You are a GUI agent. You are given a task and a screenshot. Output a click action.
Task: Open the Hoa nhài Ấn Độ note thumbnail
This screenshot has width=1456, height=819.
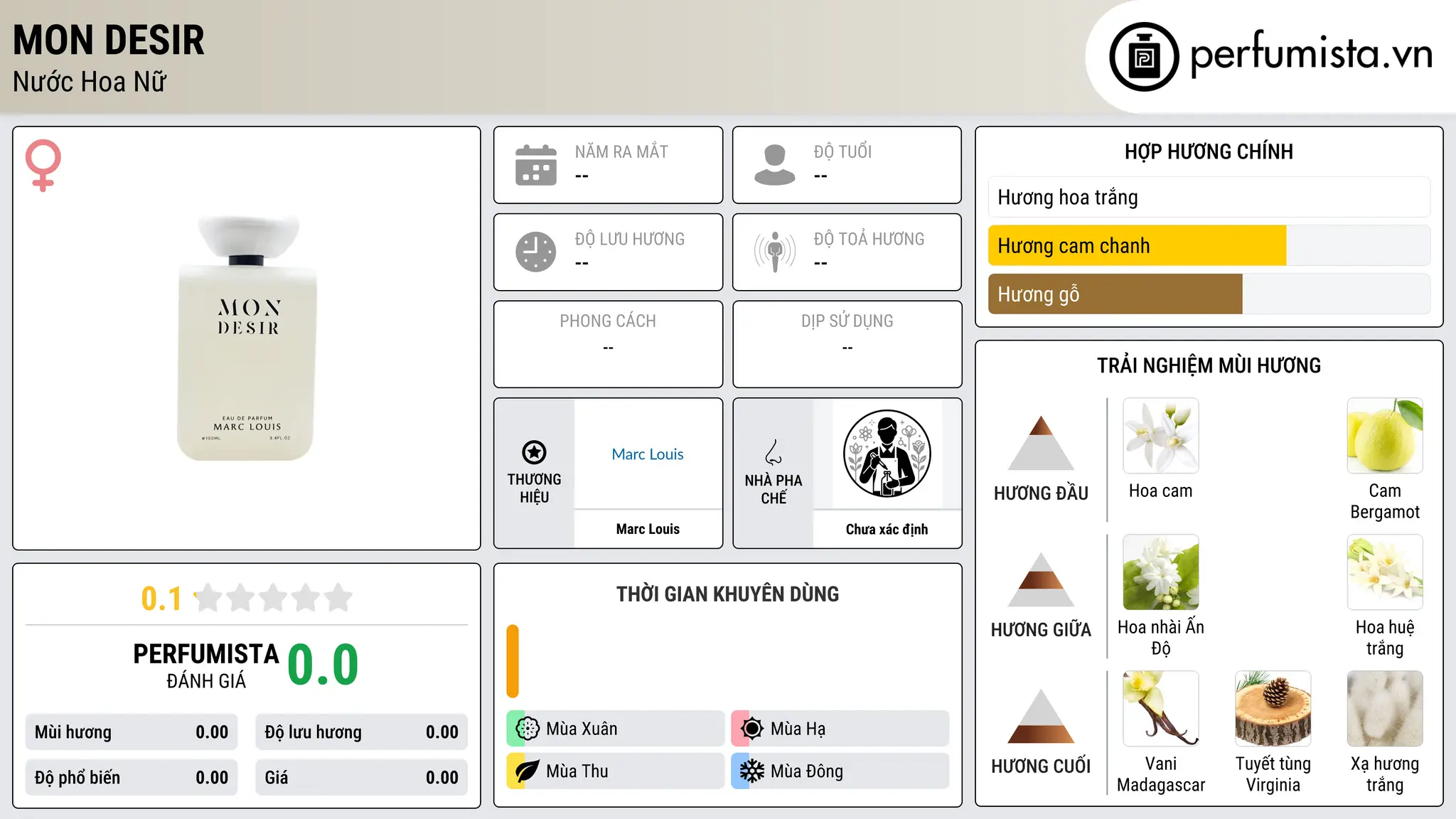pos(1160,572)
